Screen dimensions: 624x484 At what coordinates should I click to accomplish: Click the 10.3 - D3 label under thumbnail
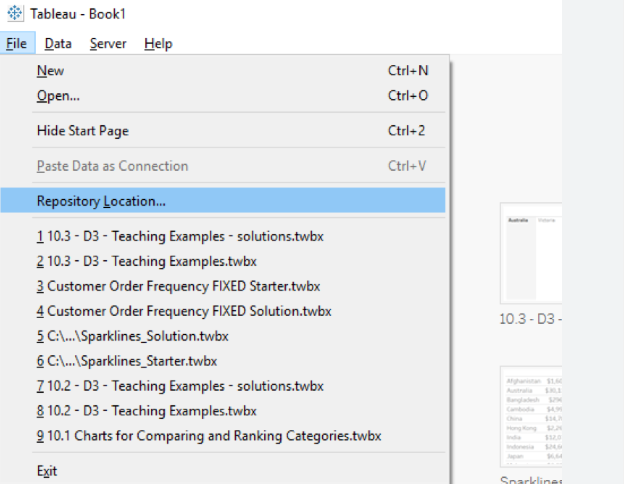530,319
